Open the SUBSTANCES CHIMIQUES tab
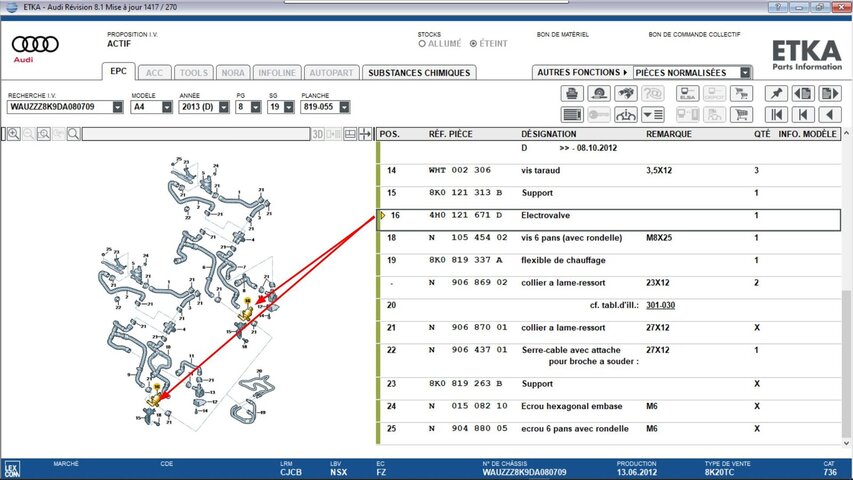 click(x=419, y=73)
